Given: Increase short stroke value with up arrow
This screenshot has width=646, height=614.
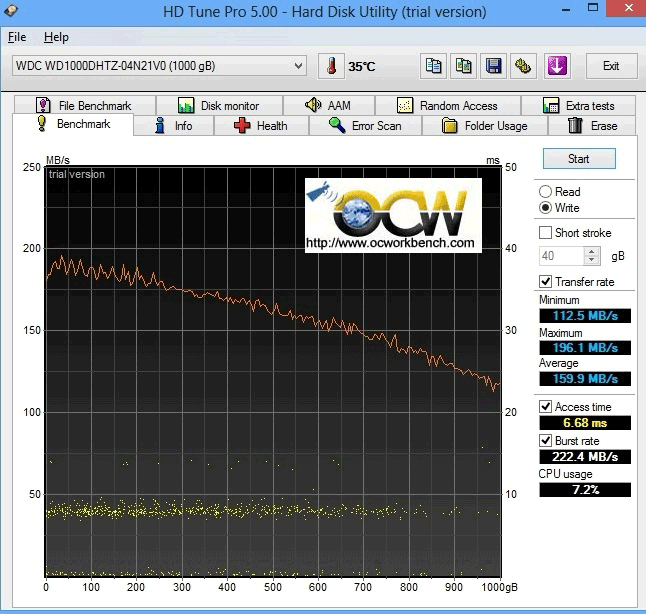Looking at the screenshot, I should [592, 252].
